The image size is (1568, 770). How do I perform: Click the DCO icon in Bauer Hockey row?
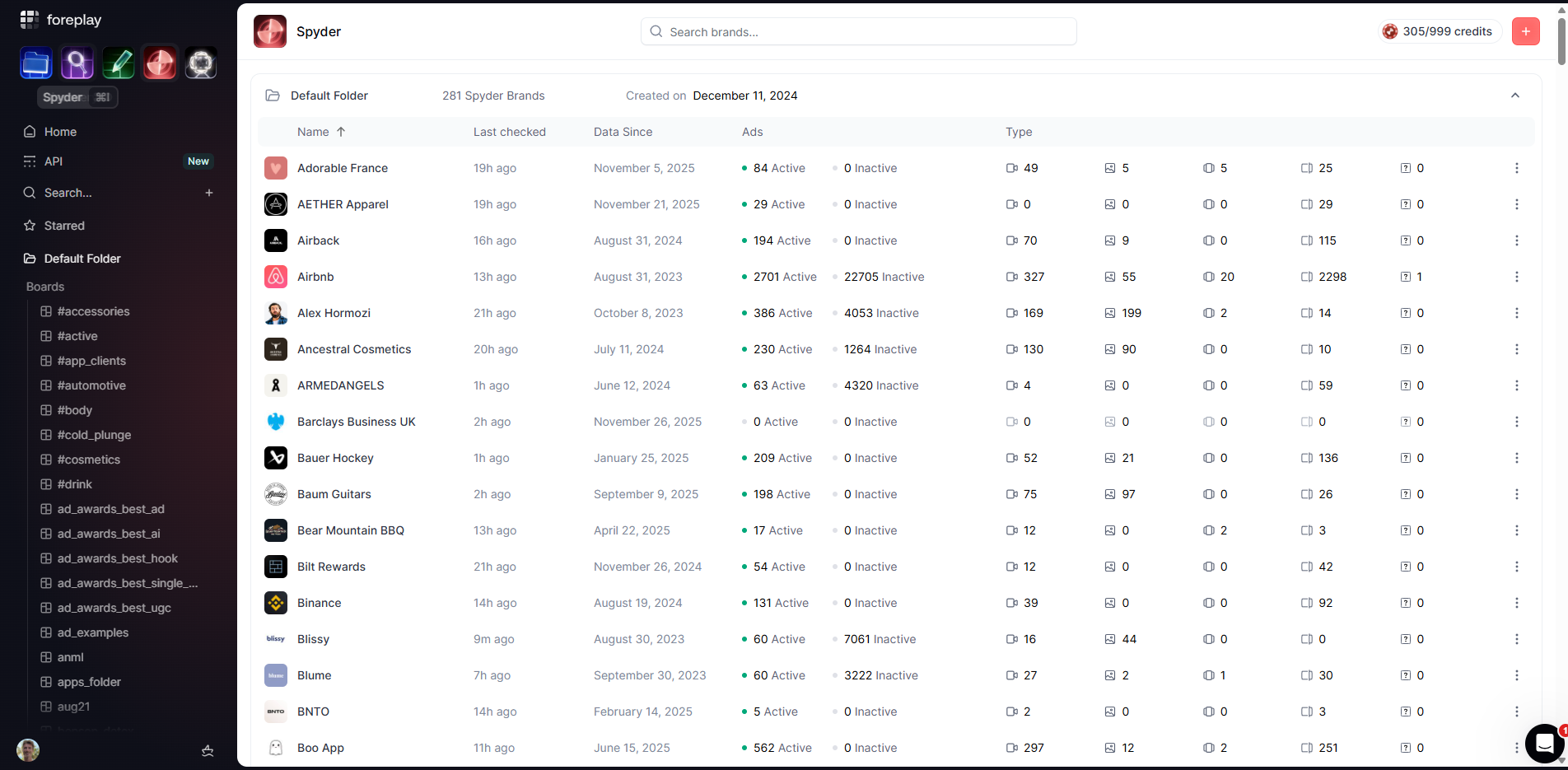tap(1307, 458)
